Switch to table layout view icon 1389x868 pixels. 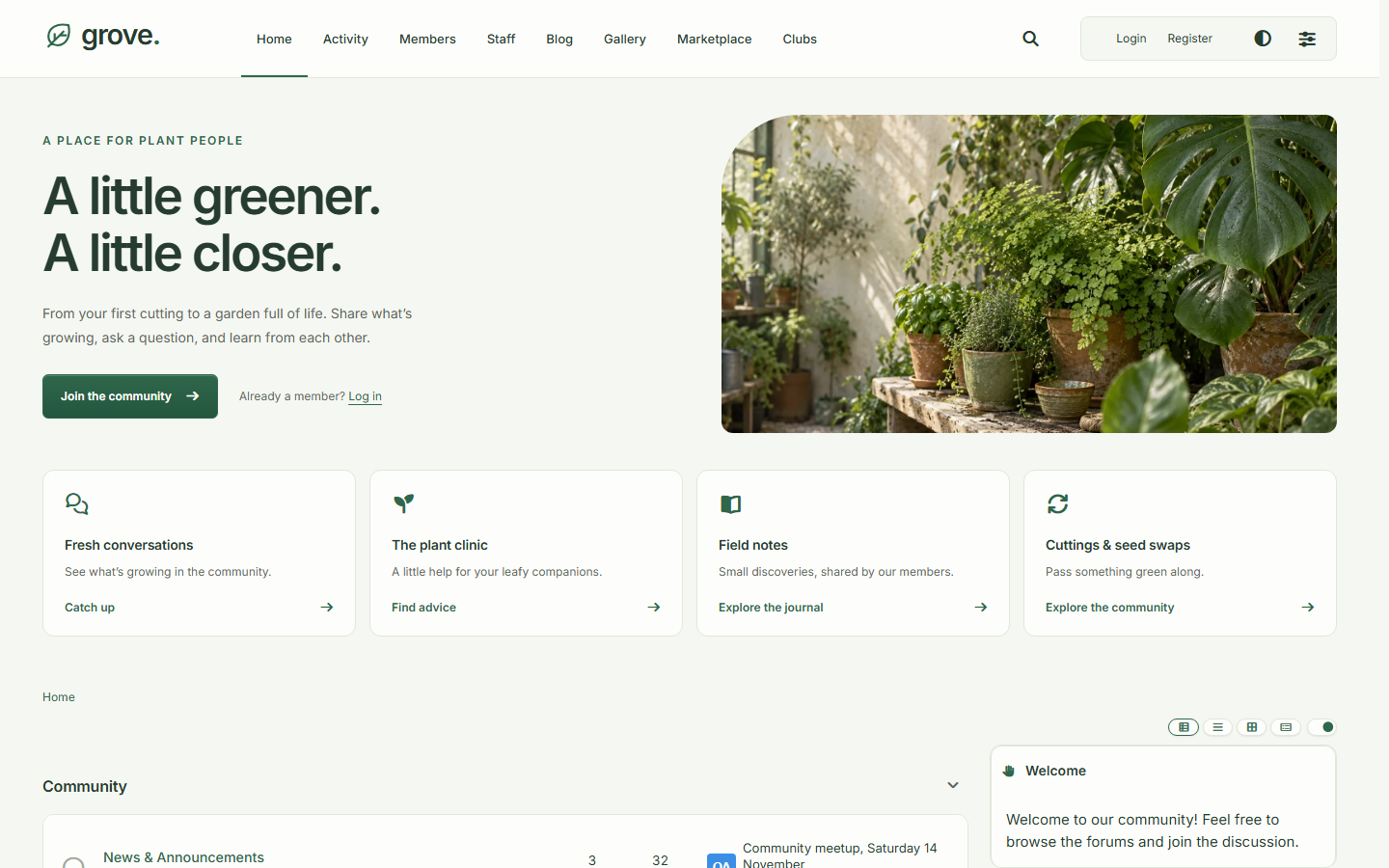(x=1184, y=727)
